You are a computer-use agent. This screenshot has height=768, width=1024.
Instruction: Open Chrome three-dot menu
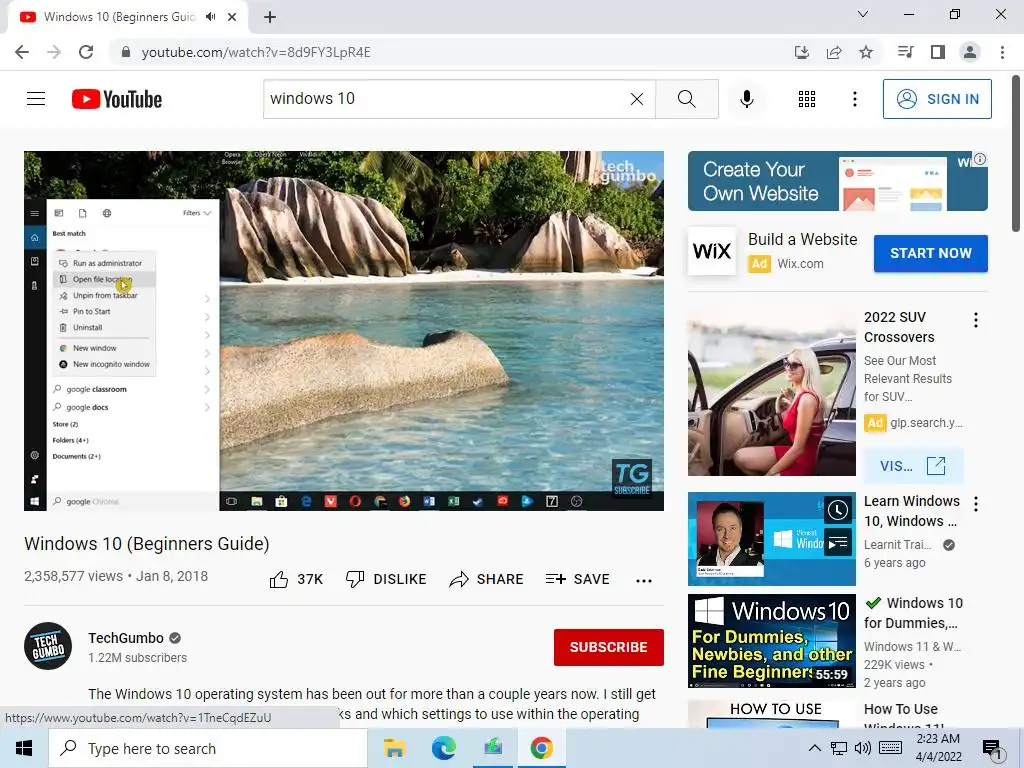tap(1002, 52)
